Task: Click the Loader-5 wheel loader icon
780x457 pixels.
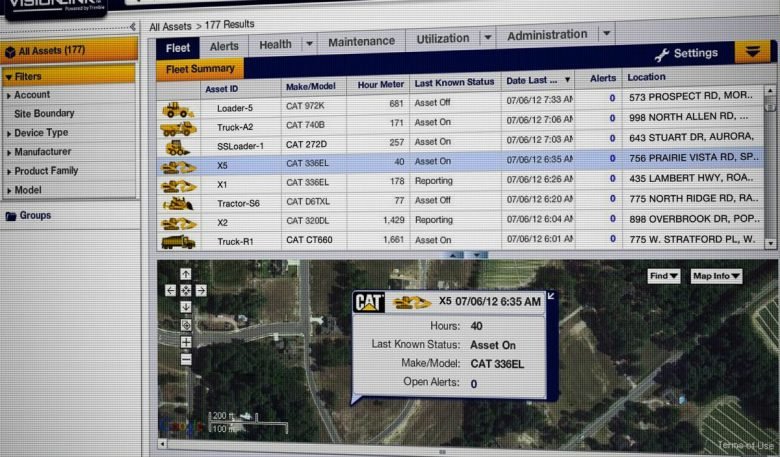Action: coord(178,109)
